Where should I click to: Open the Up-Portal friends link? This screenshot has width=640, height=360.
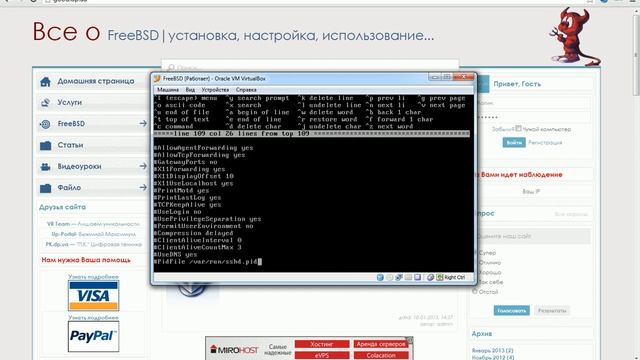click(64, 234)
